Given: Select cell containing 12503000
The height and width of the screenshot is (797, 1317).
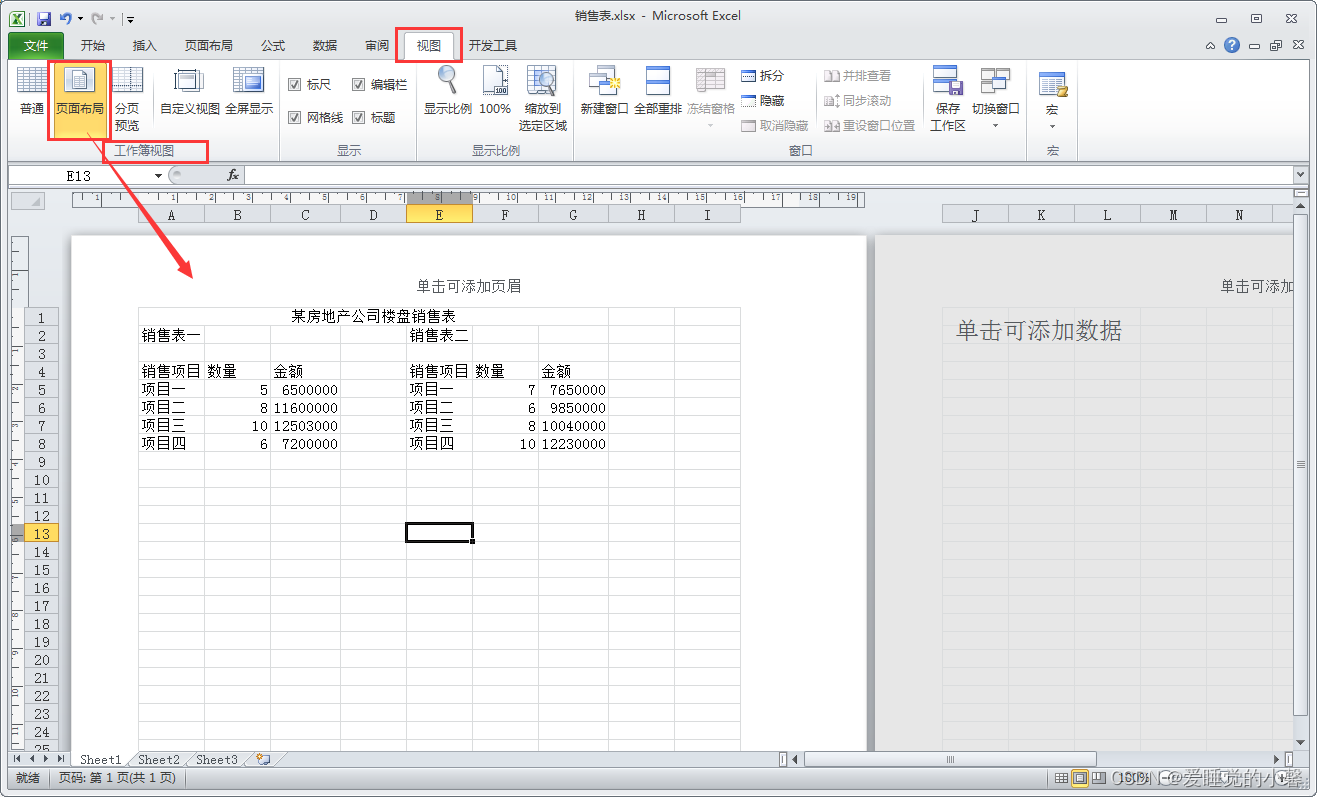Looking at the screenshot, I should 305,425.
